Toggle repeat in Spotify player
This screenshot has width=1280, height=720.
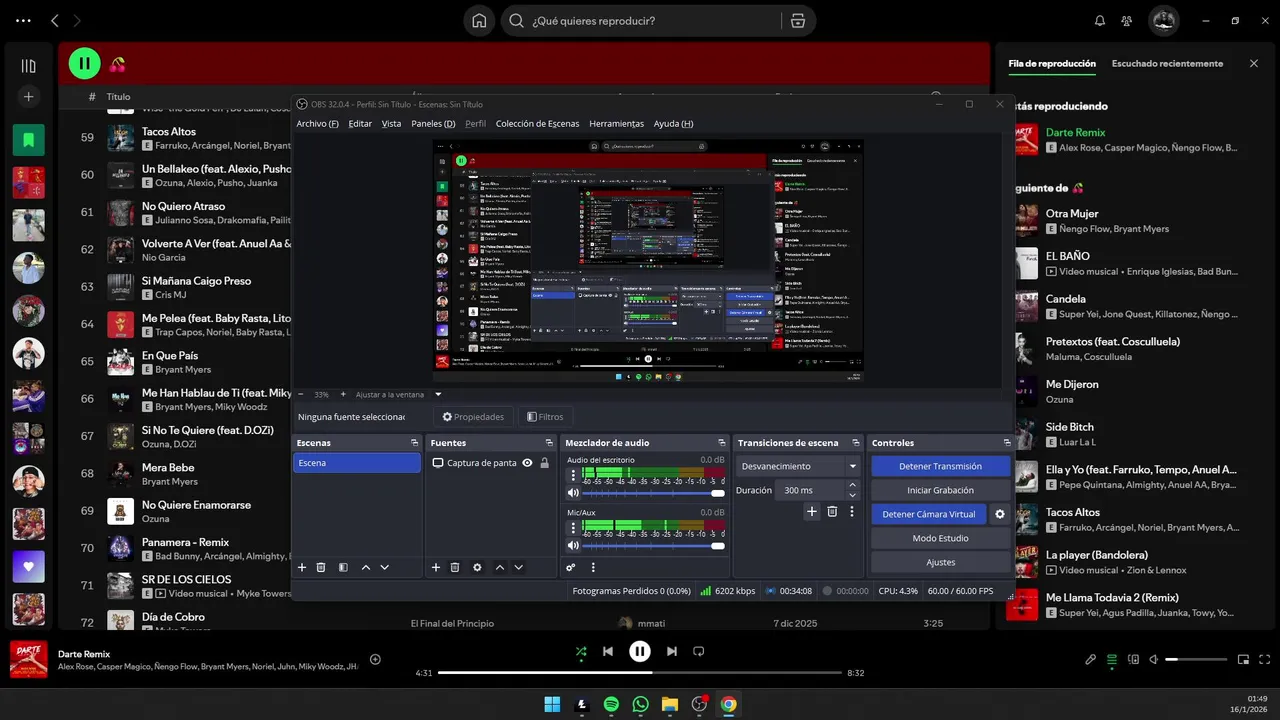coord(699,651)
